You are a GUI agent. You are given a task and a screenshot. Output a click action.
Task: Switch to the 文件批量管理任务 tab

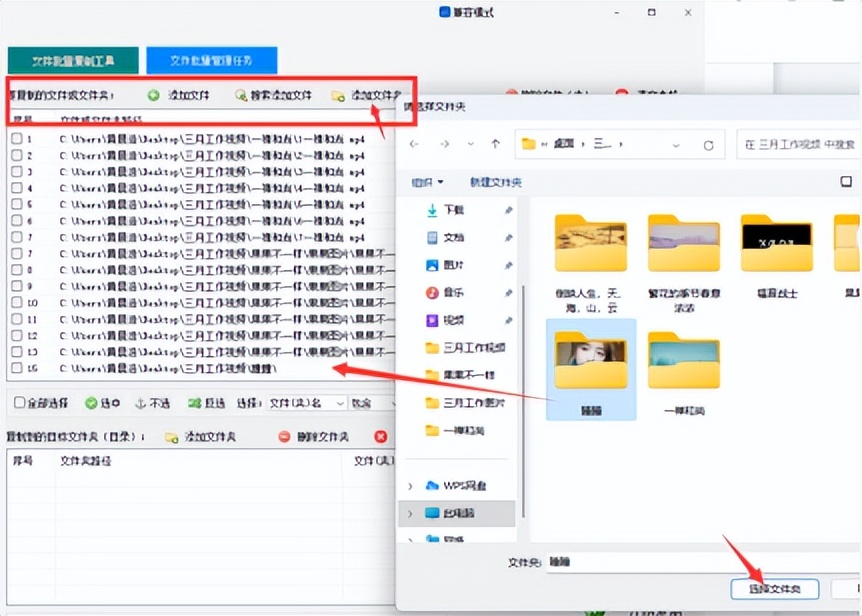211,60
